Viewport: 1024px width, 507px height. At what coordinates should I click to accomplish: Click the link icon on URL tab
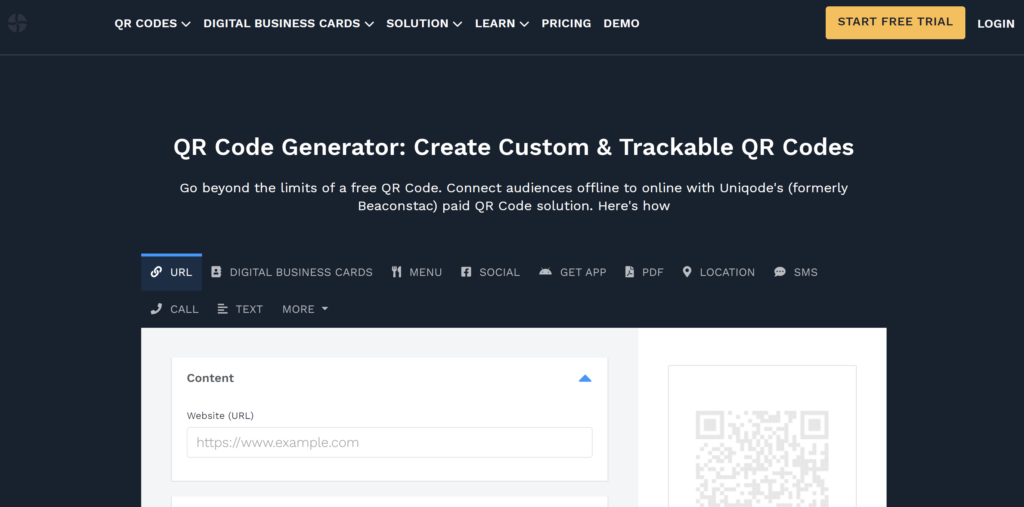click(x=156, y=272)
